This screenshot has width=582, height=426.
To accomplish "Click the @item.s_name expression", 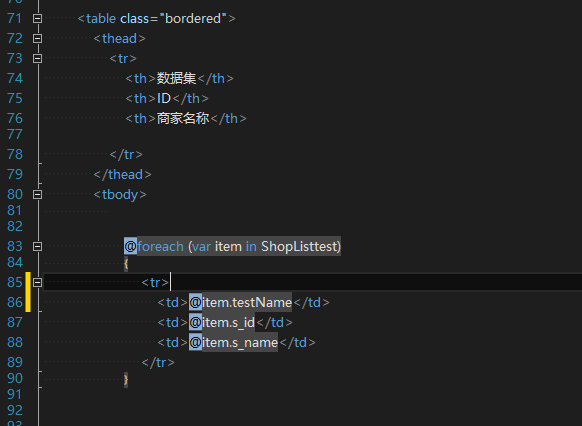I will (x=233, y=343).
